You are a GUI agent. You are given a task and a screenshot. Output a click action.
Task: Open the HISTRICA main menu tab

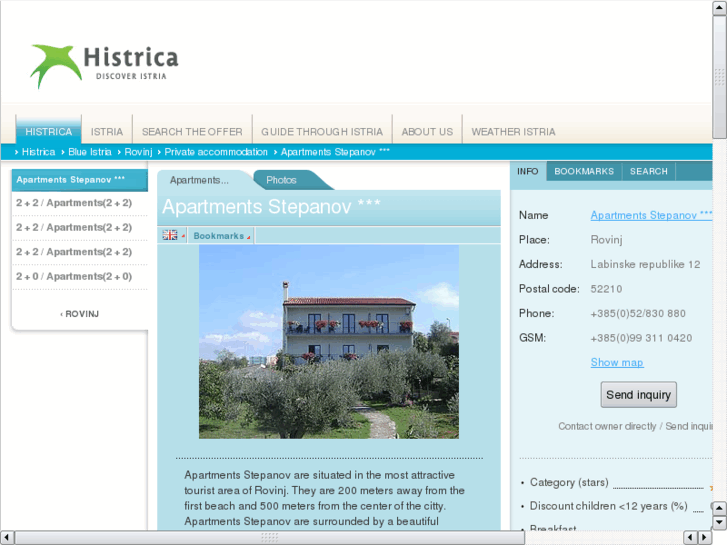[x=48, y=132]
